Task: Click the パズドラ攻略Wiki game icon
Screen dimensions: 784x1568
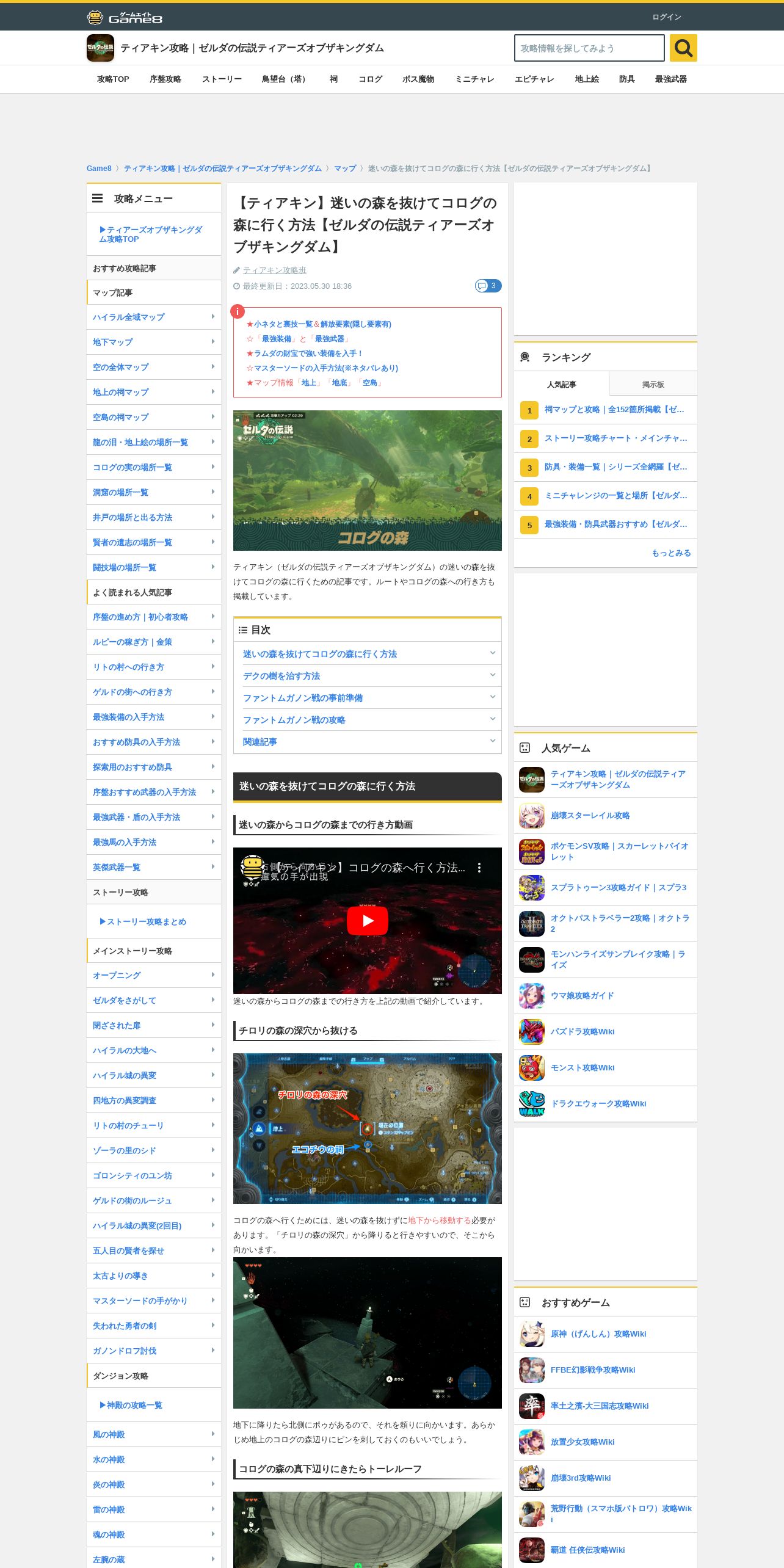Action: tap(532, 1032)
